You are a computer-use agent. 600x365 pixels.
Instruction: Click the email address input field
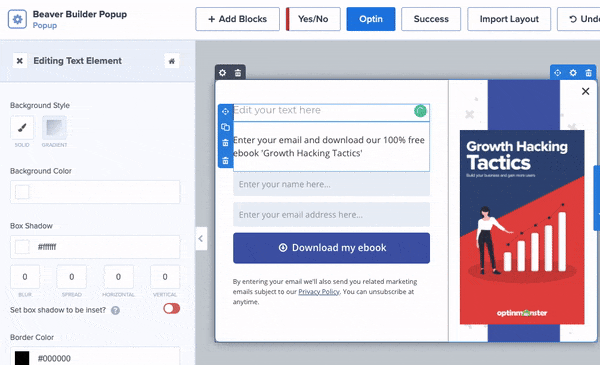(331, 215)
